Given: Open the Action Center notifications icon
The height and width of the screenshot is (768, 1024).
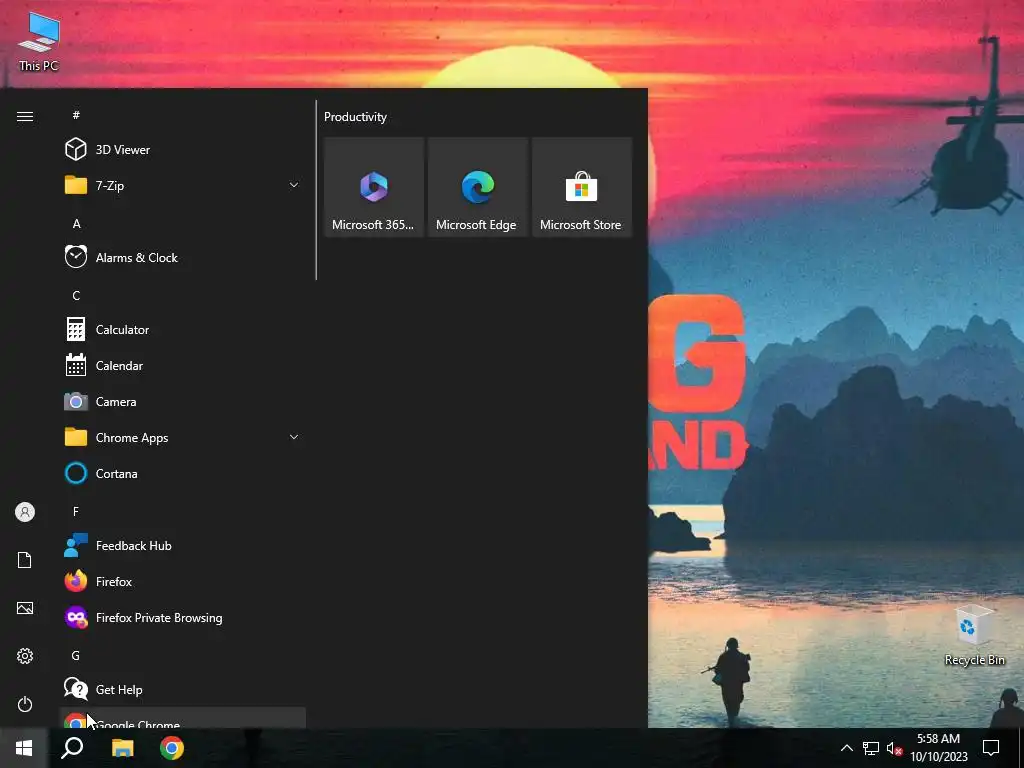Looking at the screenshot, I should point(991,748).
